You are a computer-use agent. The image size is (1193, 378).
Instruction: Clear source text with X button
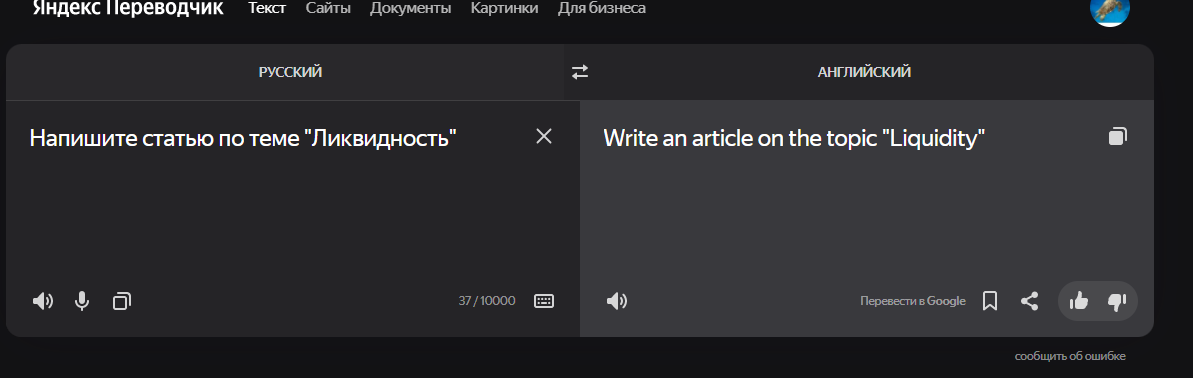tap(543, 136)
